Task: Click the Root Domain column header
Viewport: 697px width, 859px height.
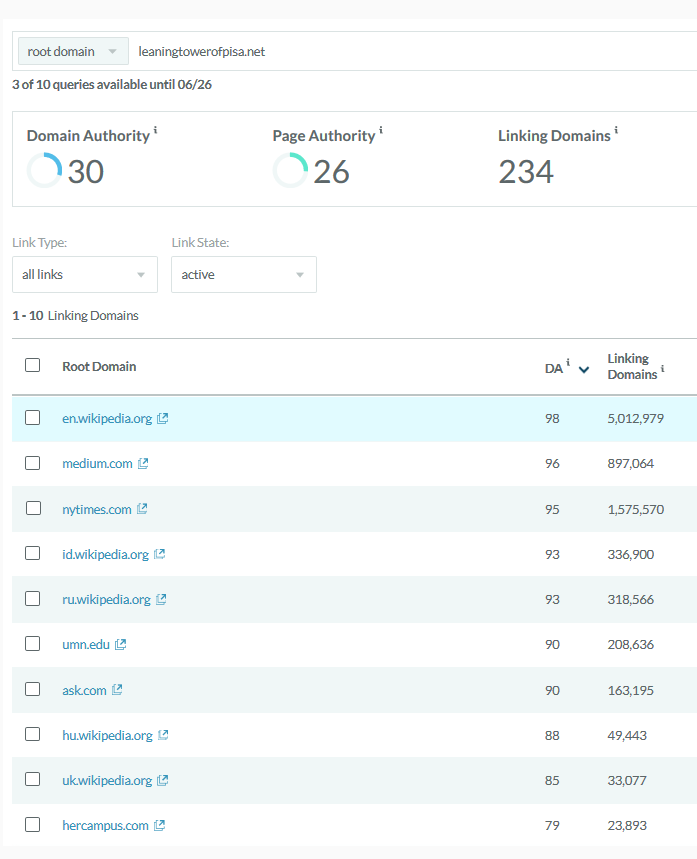Action: [x=99, y=366]
